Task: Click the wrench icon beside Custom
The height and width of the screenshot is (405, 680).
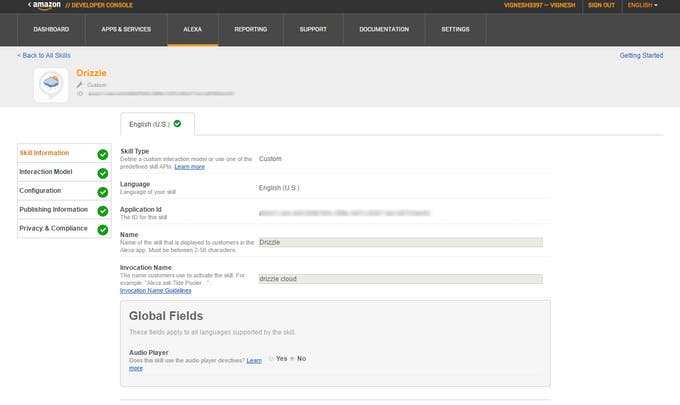Action: (79, 85)
